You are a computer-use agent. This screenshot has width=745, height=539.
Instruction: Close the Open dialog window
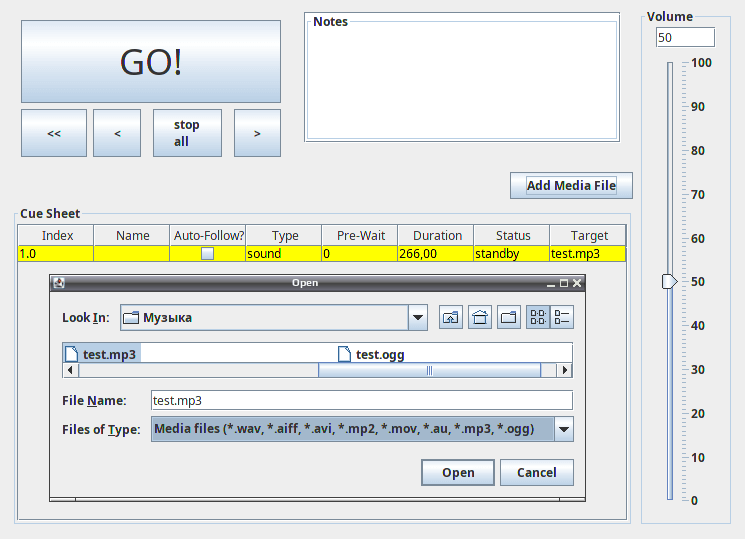click(x=577, y=283)
